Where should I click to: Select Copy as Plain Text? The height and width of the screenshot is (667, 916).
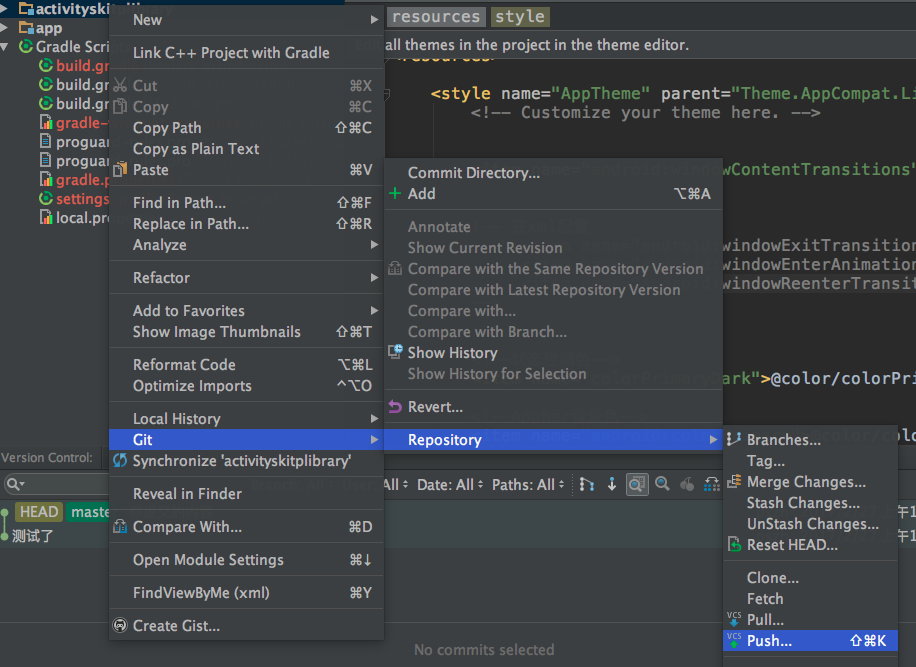tap(247, 149)
